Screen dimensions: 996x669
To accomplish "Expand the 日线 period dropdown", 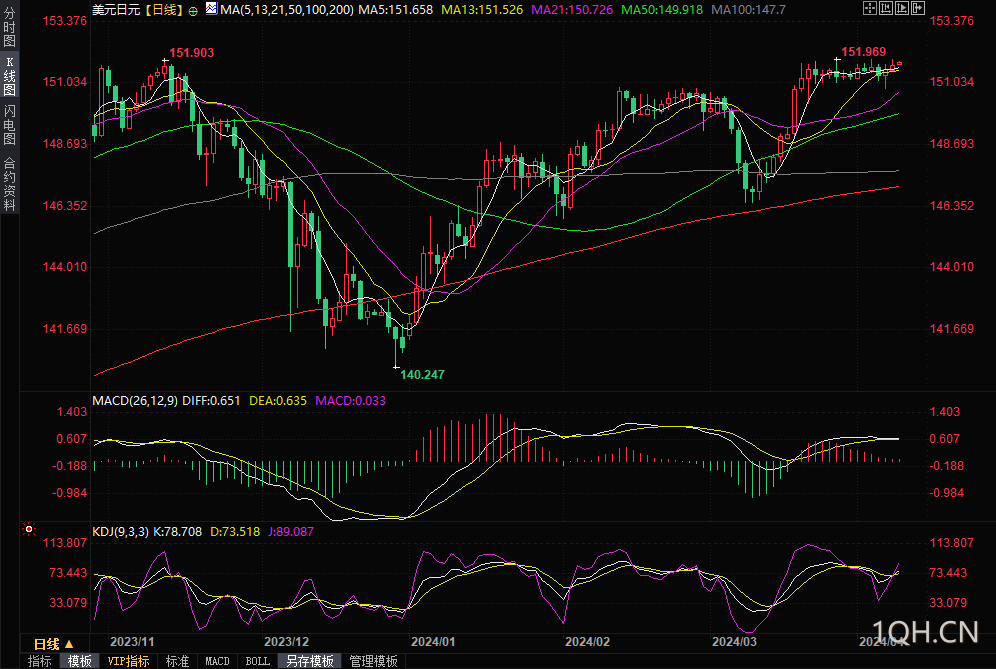I will (55, 644).
